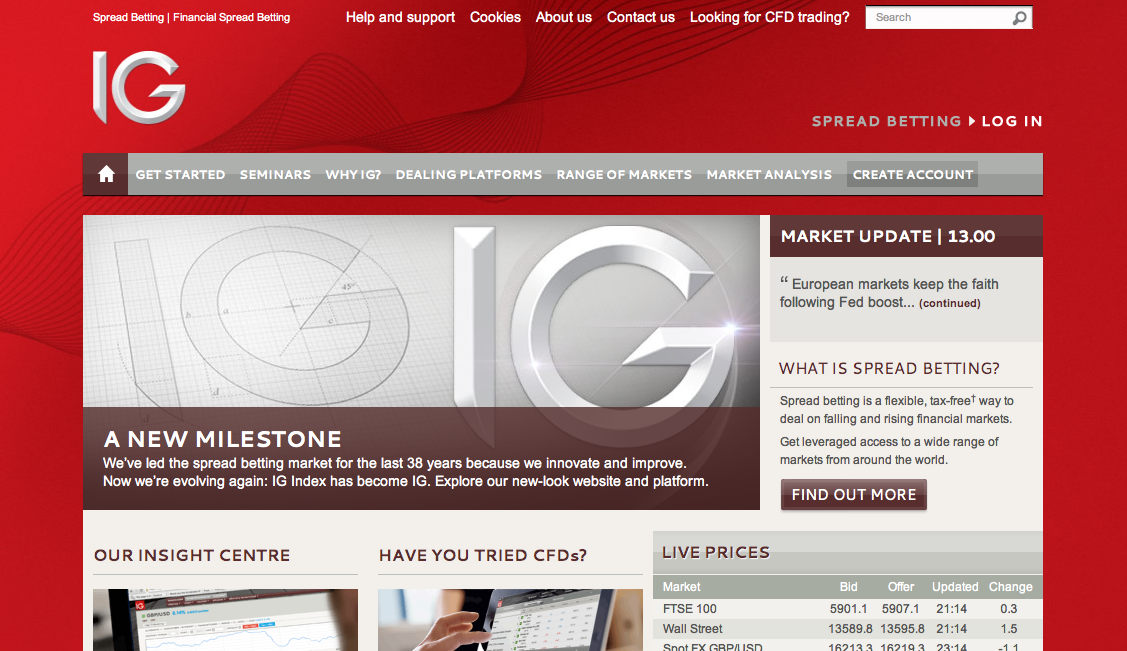The height and width of the screenshot is (651, 1127).
Task: Open the Cookies link
Action: tap(495, 17)
